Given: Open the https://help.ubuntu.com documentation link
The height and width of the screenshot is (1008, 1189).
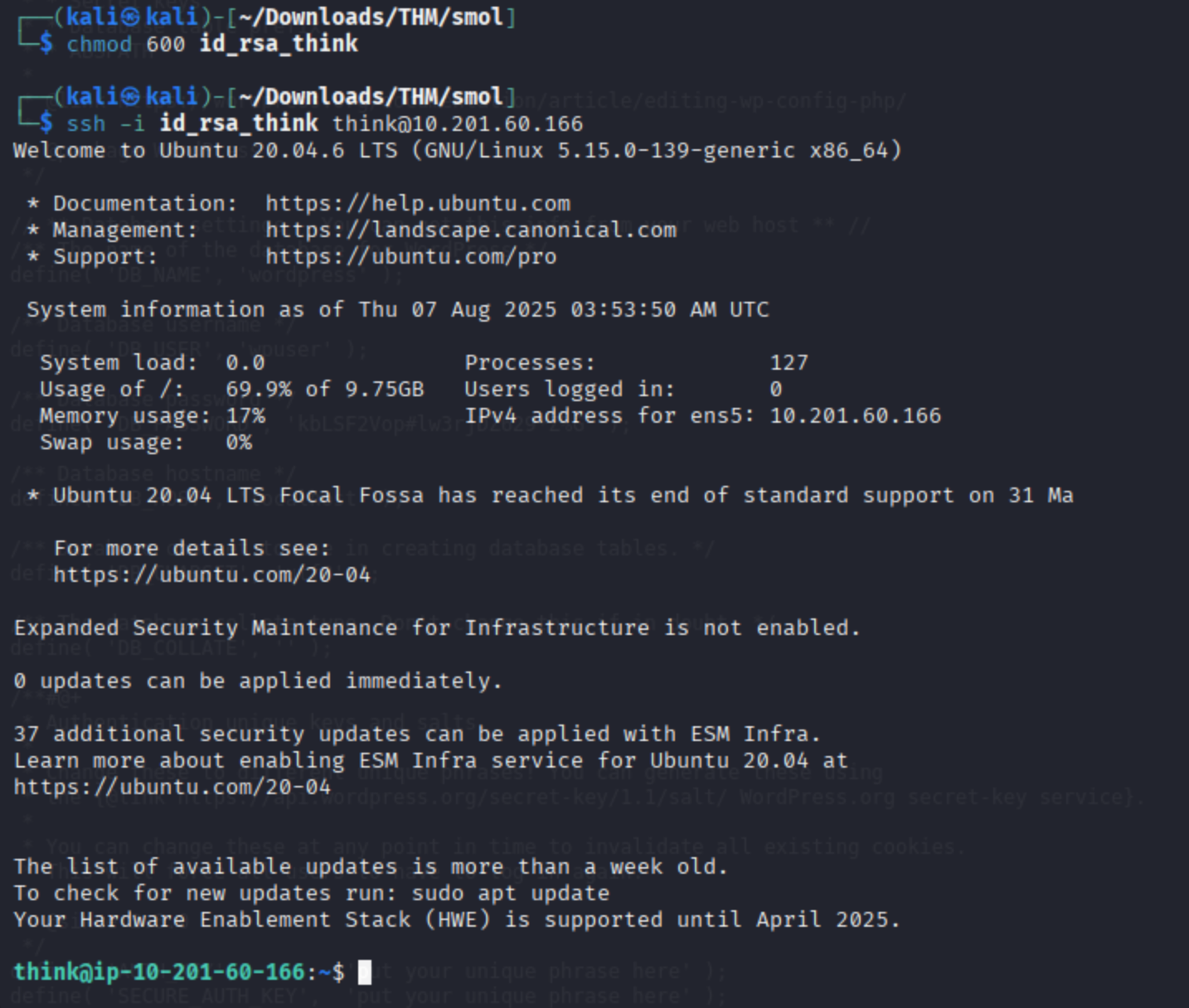Looking at the screenshot, I should tap(417, 203).
